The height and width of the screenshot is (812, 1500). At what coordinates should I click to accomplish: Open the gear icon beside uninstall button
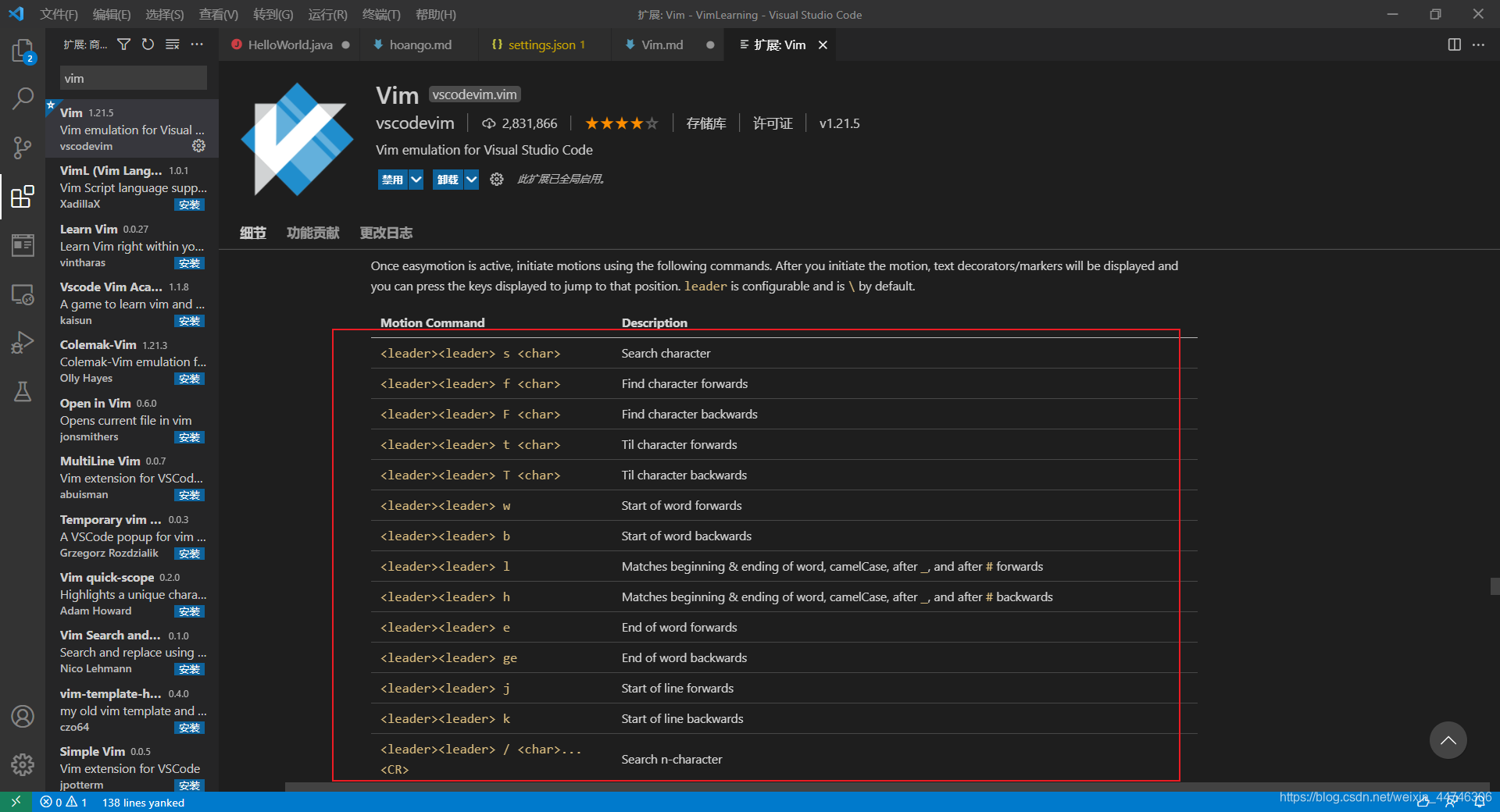496,180
